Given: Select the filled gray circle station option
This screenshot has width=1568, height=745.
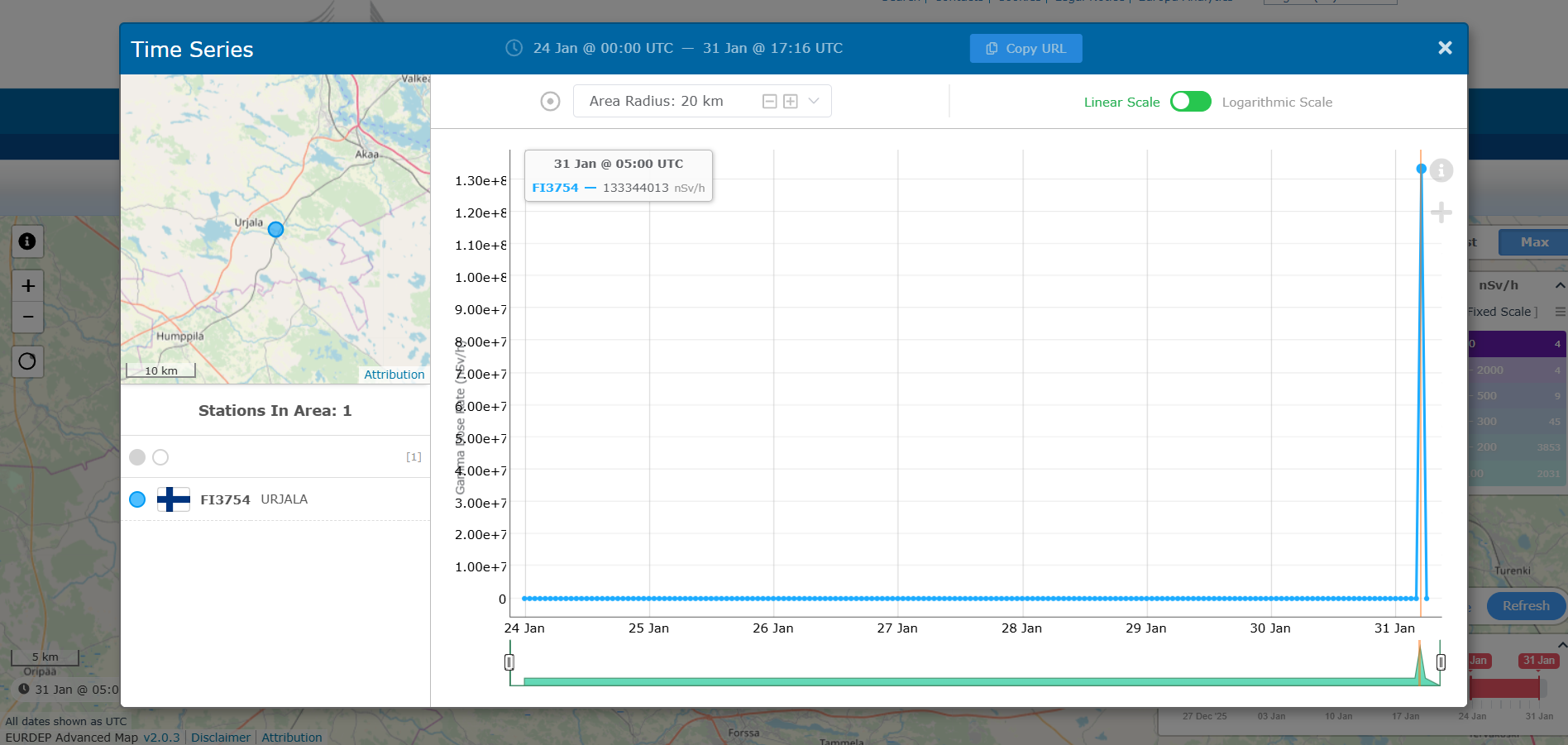Looking at the screenshot, I should click(x=137, y=457).
